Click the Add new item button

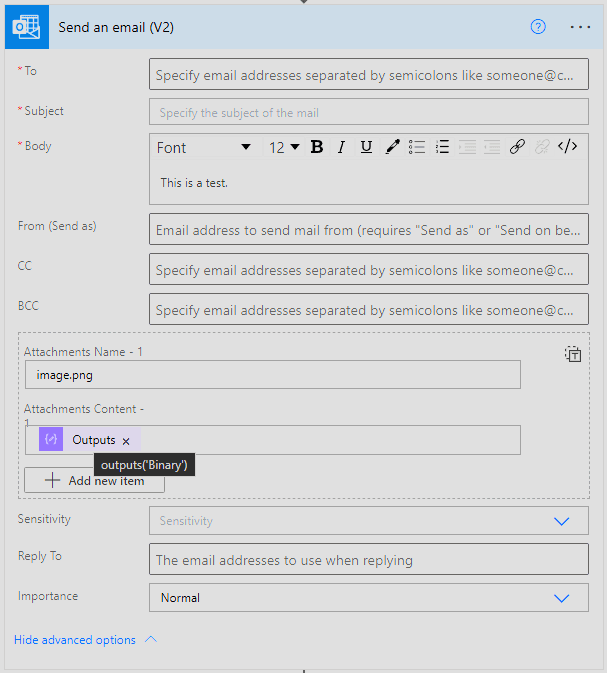pos(94,481)
